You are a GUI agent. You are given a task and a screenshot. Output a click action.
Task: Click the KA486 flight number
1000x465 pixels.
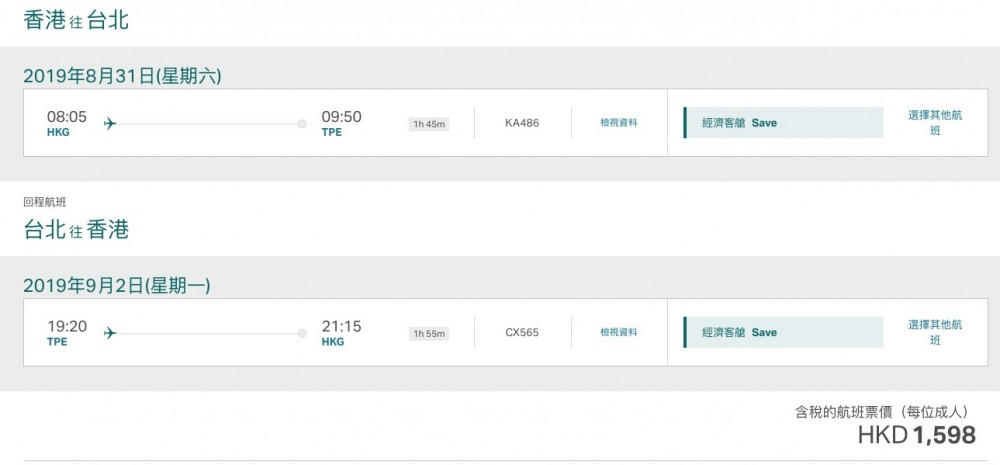pyautogui.click(x=522, y=123)
